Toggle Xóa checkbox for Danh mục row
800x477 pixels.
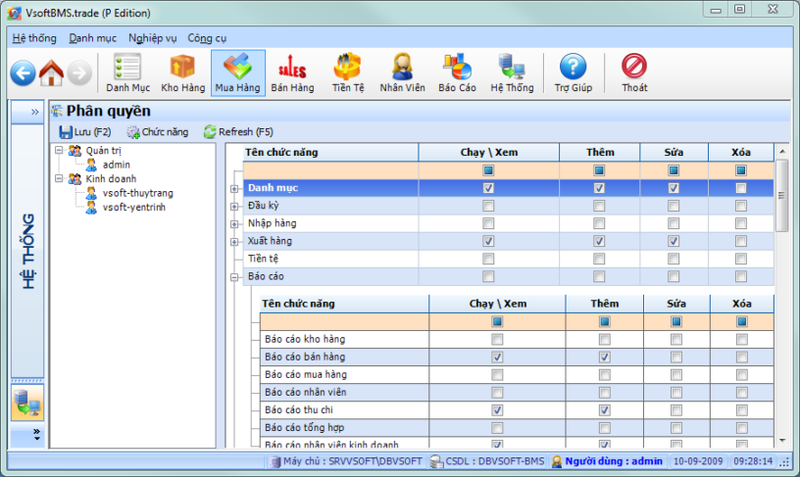point(741,188)
